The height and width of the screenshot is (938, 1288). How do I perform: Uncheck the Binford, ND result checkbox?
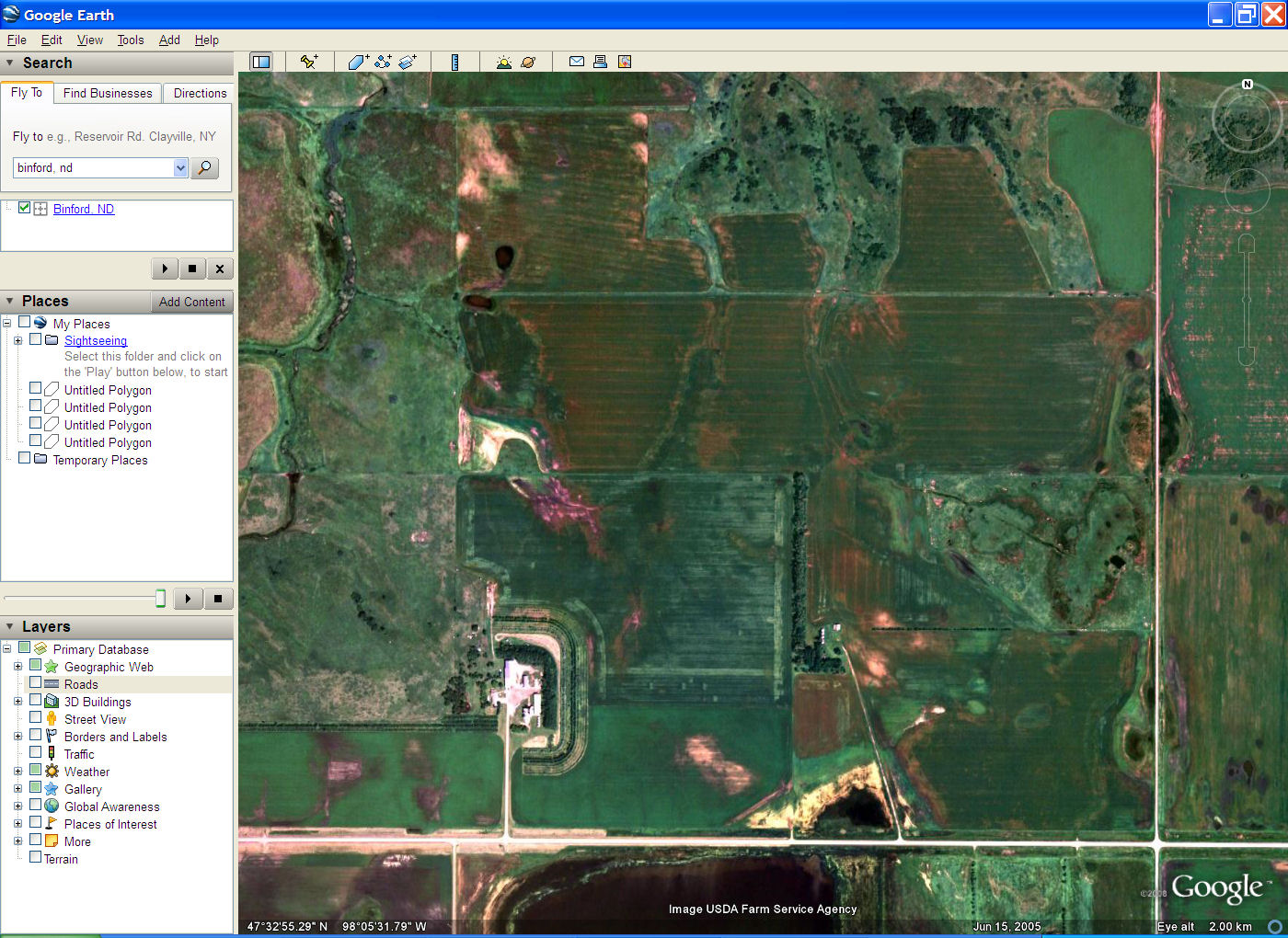click(x=24, y=208)
